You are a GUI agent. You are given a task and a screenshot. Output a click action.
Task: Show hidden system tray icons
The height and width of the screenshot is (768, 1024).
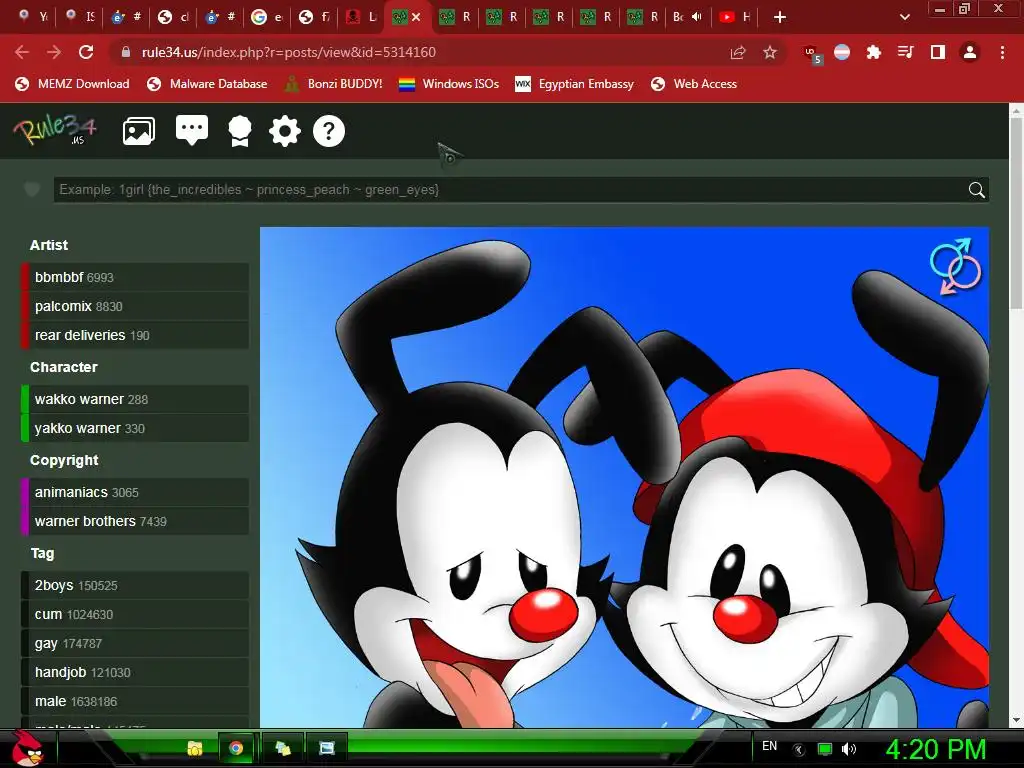point(798,750)
